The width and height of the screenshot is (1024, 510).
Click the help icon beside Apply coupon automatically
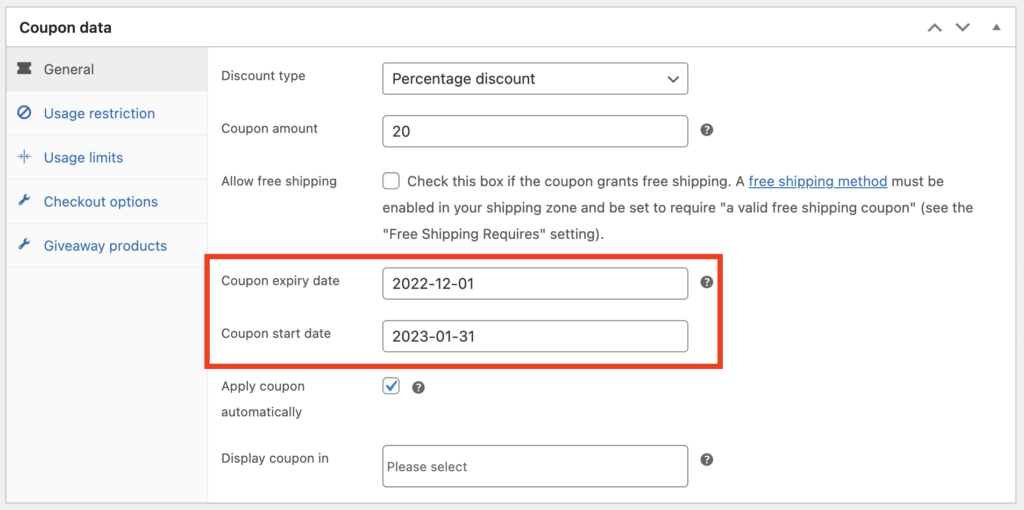(x=418, y=387)
